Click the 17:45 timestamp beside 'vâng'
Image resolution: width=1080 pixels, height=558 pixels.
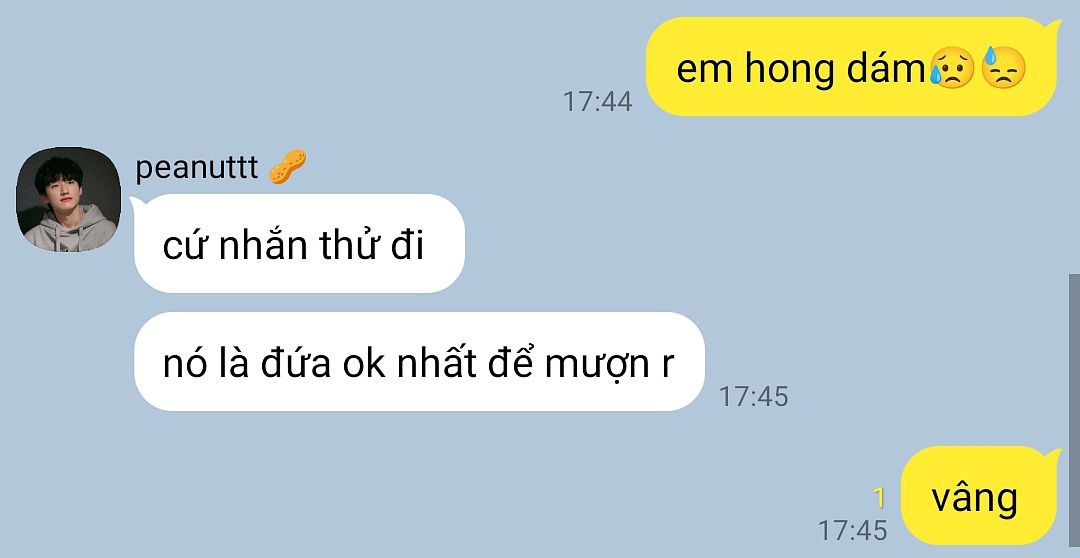(852, 530)
